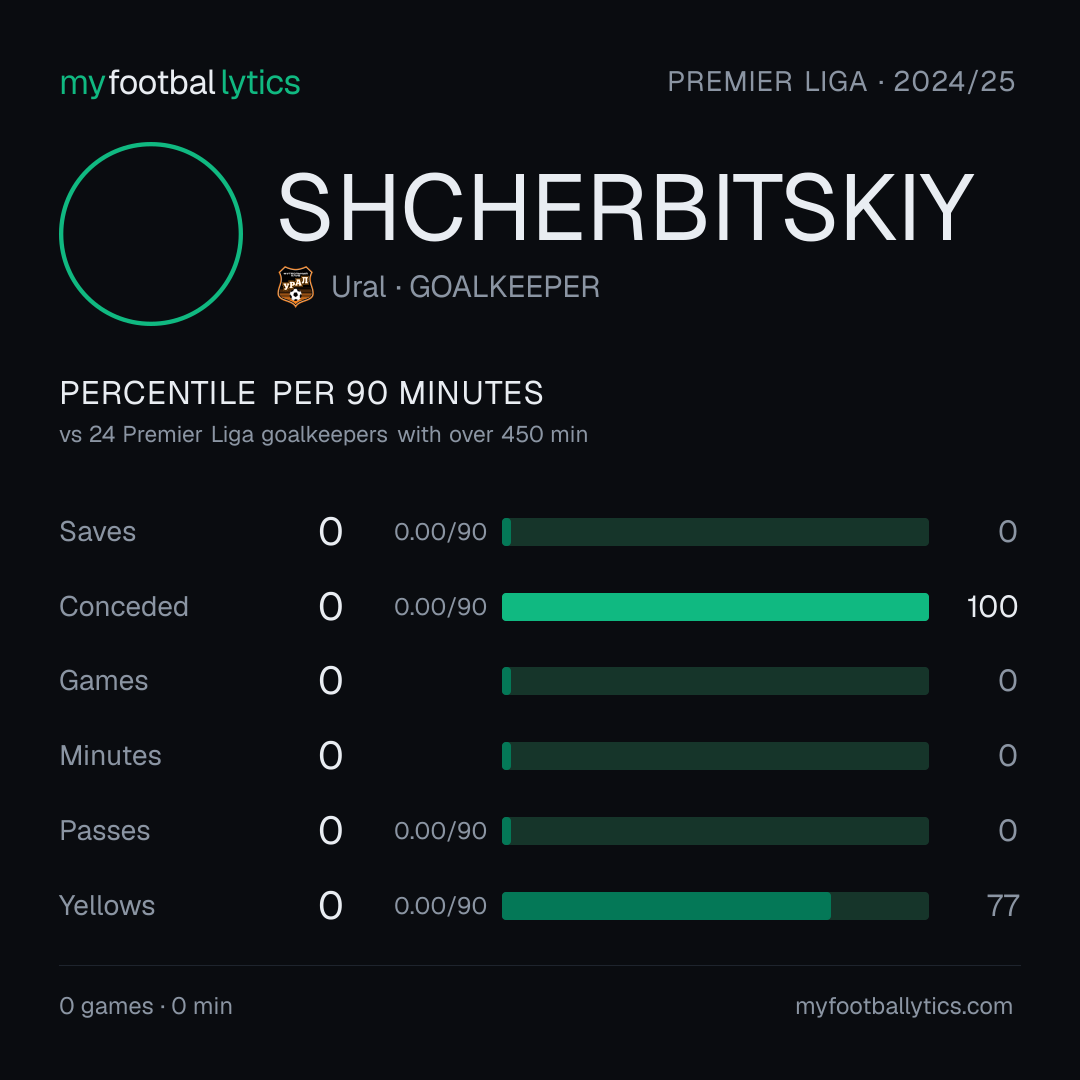Select the Conceded stat label
Screen dimensions: 1080x1080
[x=124, y=607]
